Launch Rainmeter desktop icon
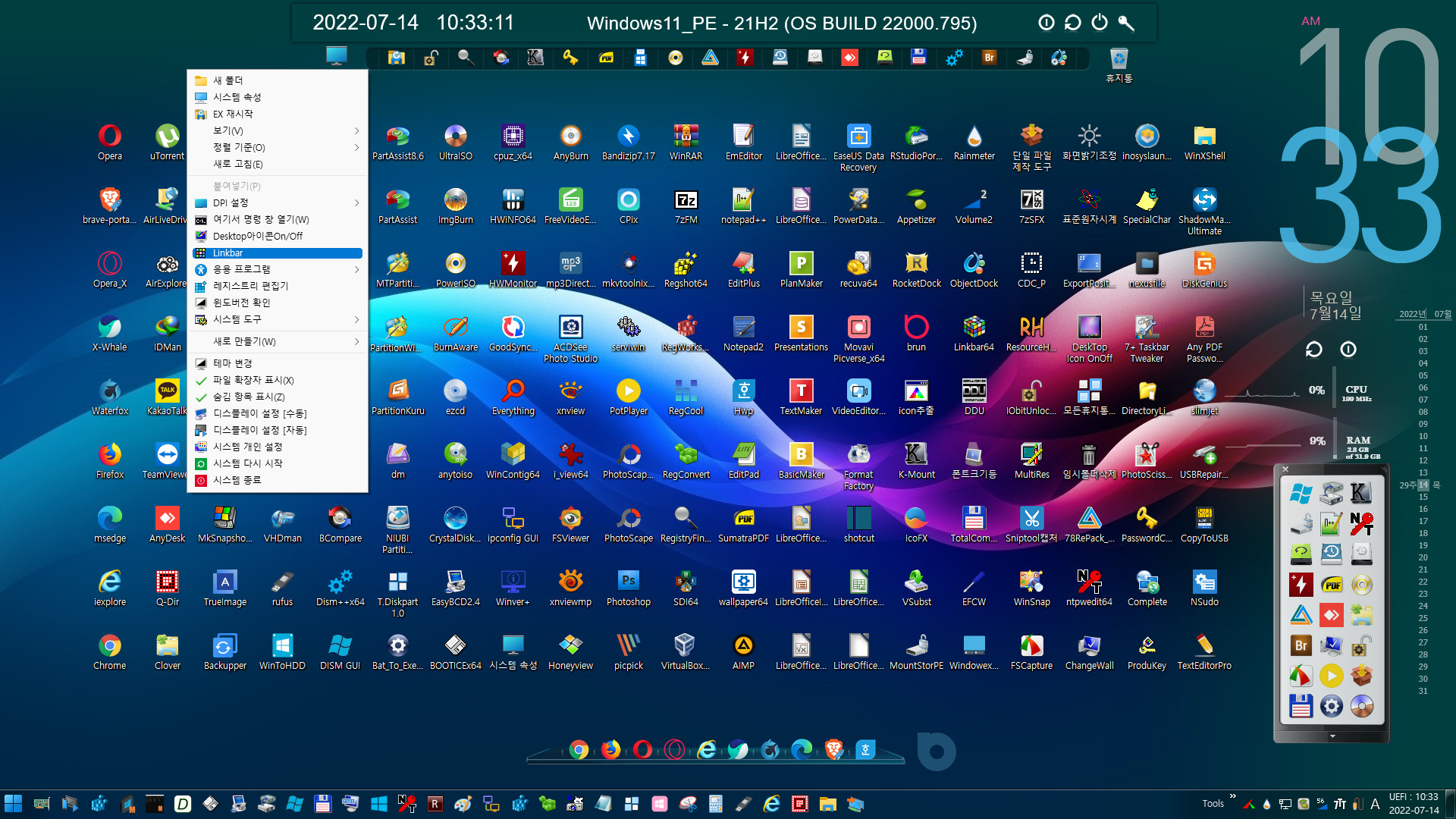Screen dimensions: 1456x819 [x=974, y=142]
